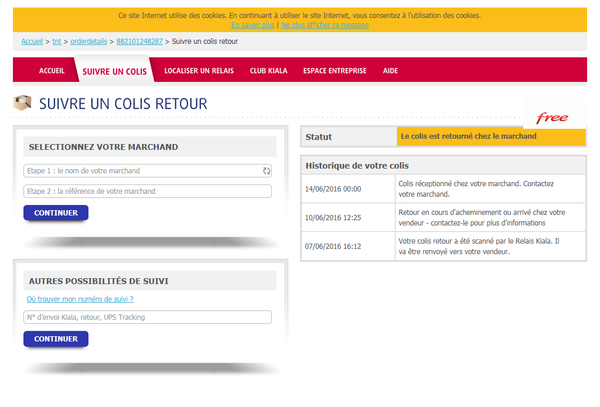
Task: Click the 882101248287 breadcrumb link
Action: [140, 41]
